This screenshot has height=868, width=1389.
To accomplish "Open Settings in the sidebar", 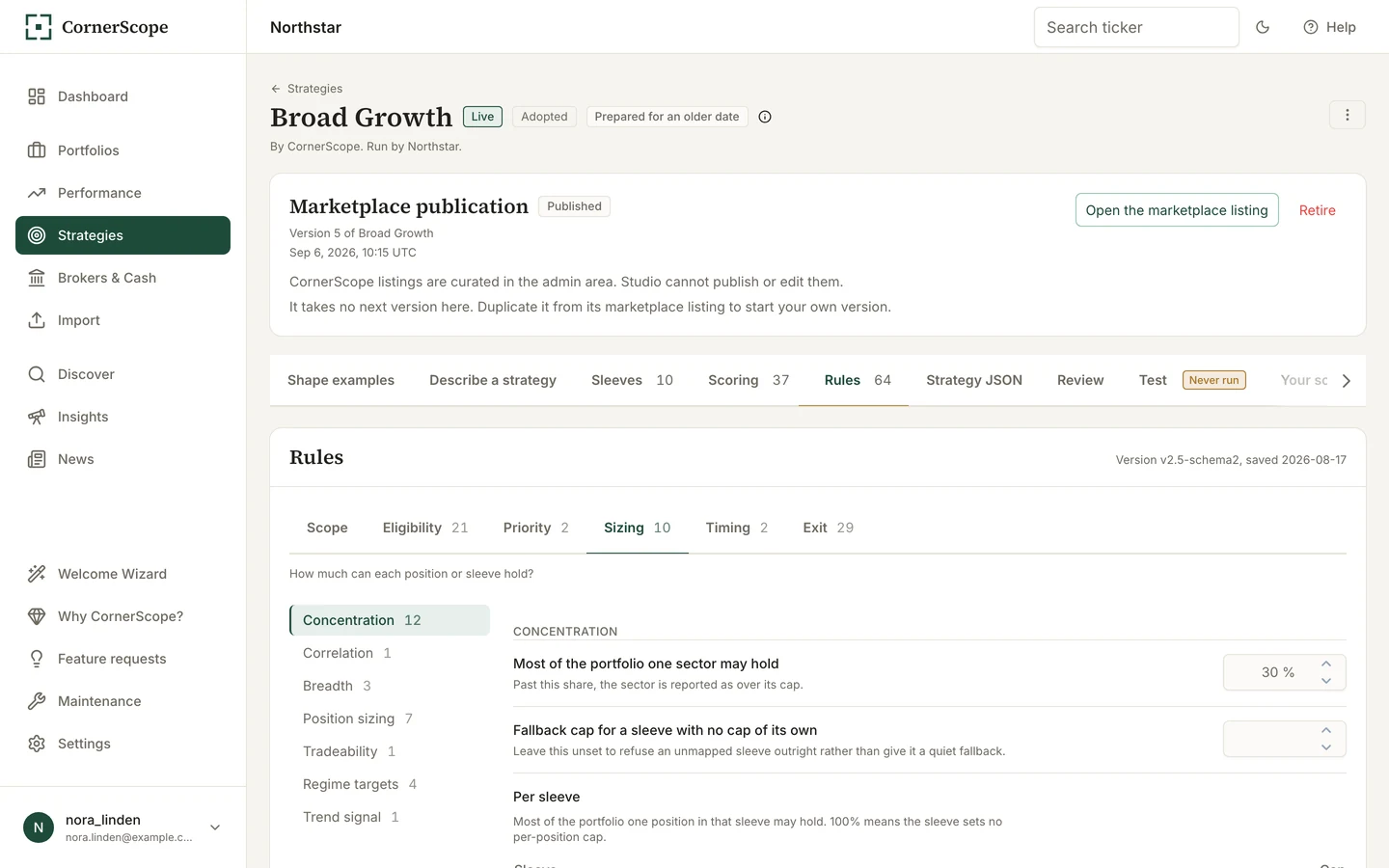I will click(x=123, y=744).
